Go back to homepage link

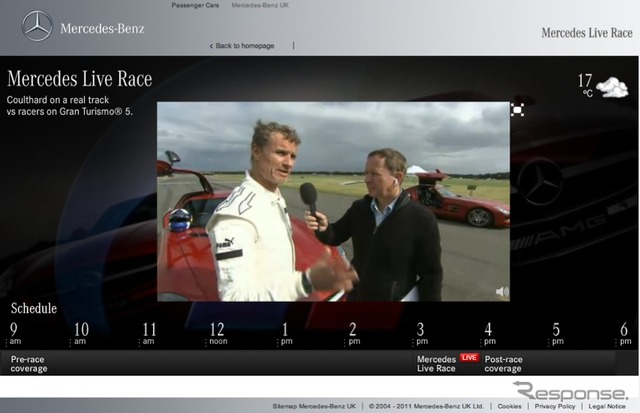click(242, 46)
